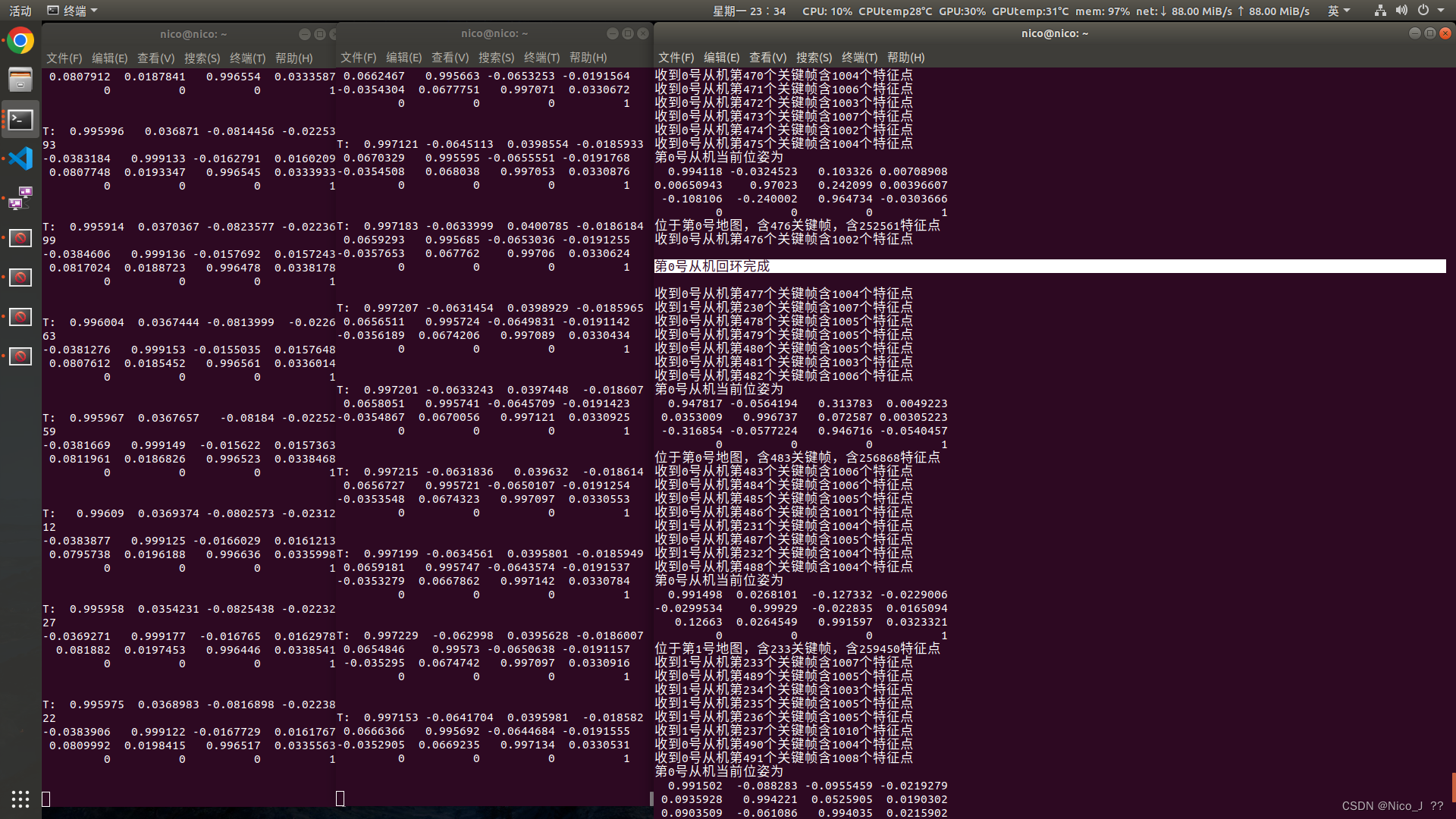Click the middle terminal title bar nico@nico
The width and height of the screenshot is (1456, 819).
pyautogui.click(x=494, y=33)
